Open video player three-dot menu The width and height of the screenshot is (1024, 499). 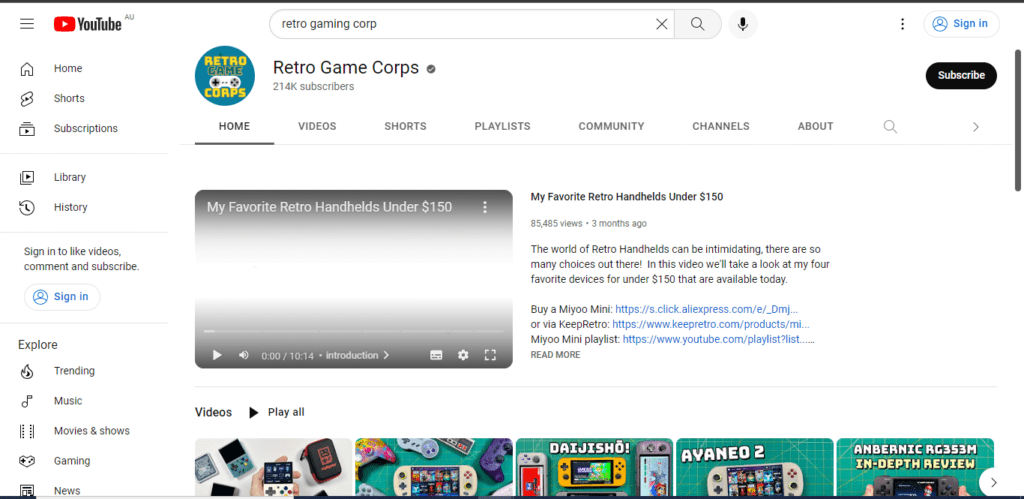(485, 208)
